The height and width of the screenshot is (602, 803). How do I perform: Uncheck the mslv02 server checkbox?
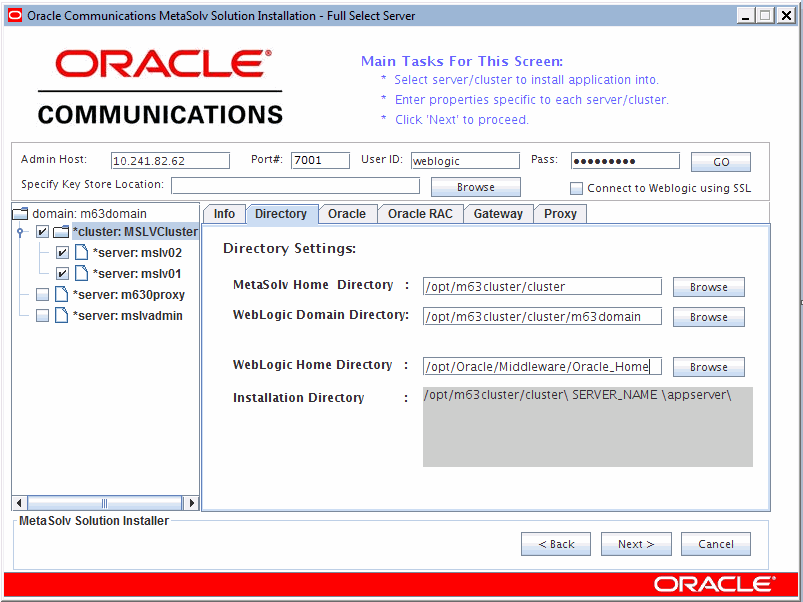pyautogui.click(x=62, y=252)
